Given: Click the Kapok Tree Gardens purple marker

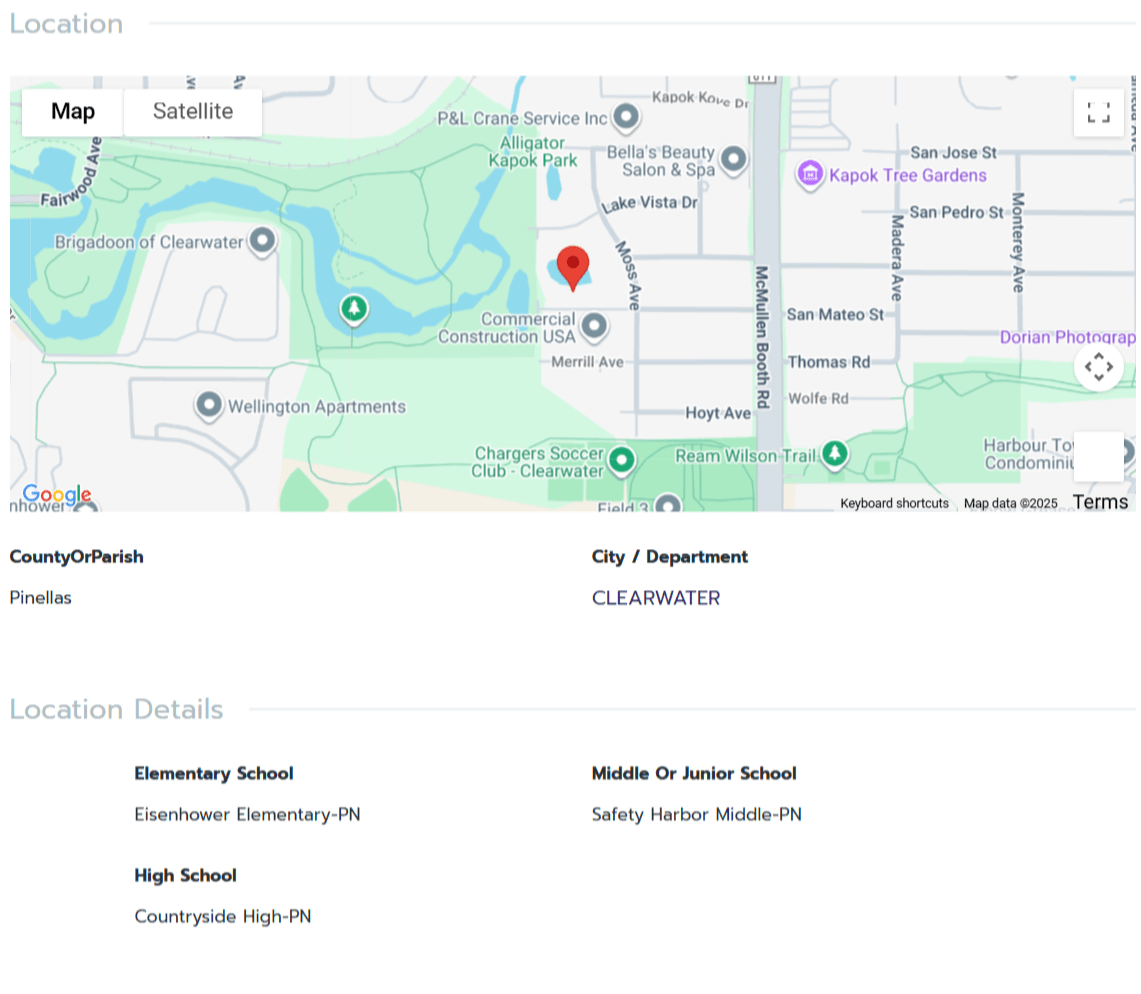Looking at the screenshot, I should pos(809,175).
